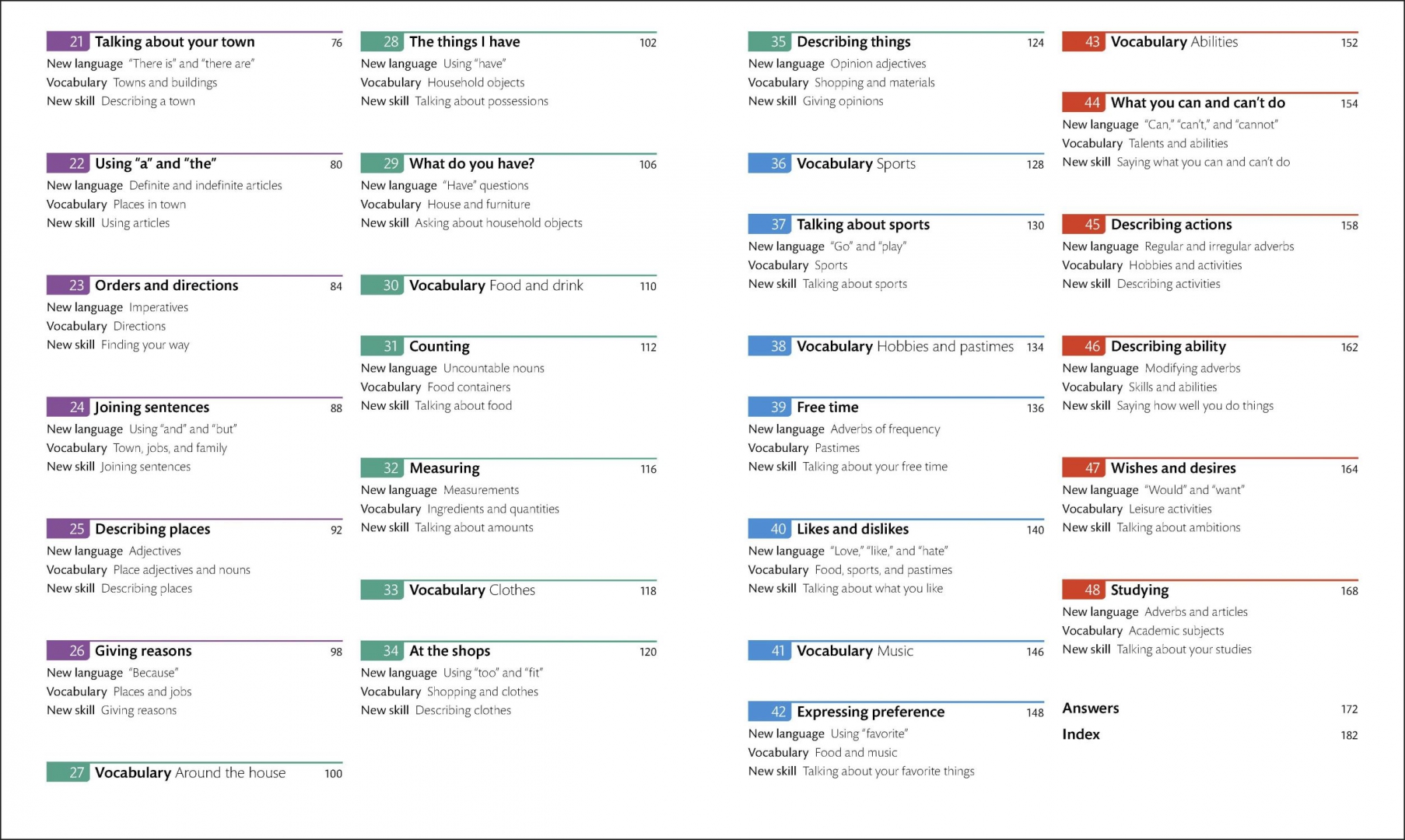
Task: Click the blue number 41 badge
Action: [778, 651]
